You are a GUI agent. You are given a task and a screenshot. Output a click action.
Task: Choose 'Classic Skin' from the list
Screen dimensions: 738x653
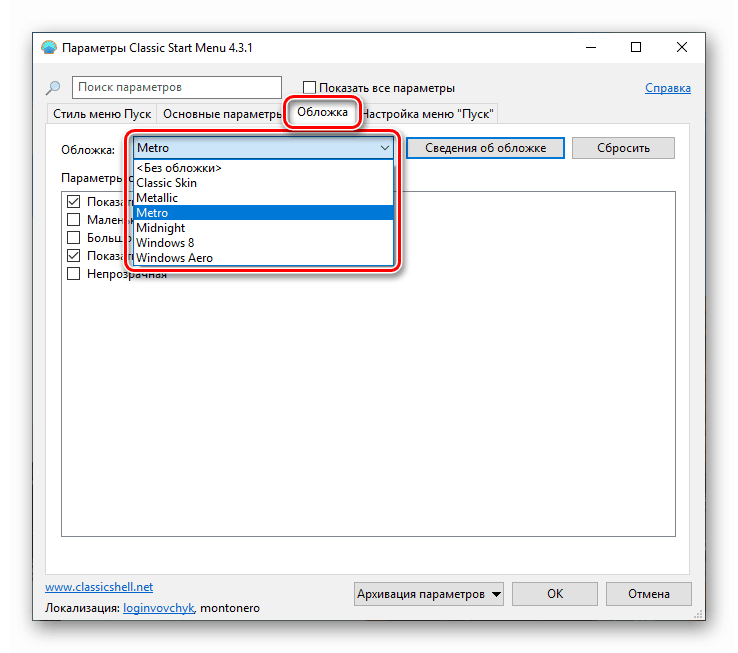[264, 183]
